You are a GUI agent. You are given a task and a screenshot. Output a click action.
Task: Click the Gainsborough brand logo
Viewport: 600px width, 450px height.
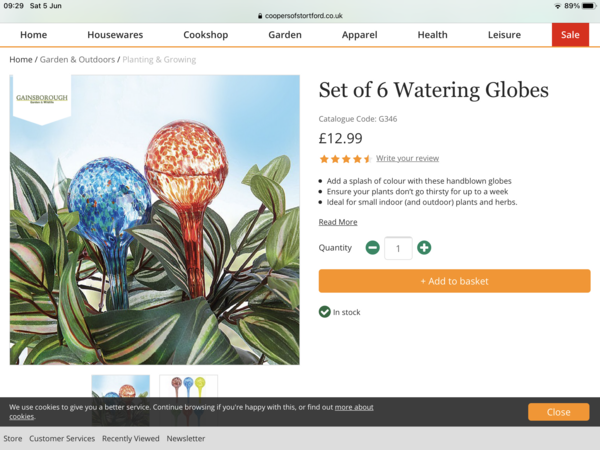pos(41,99)
